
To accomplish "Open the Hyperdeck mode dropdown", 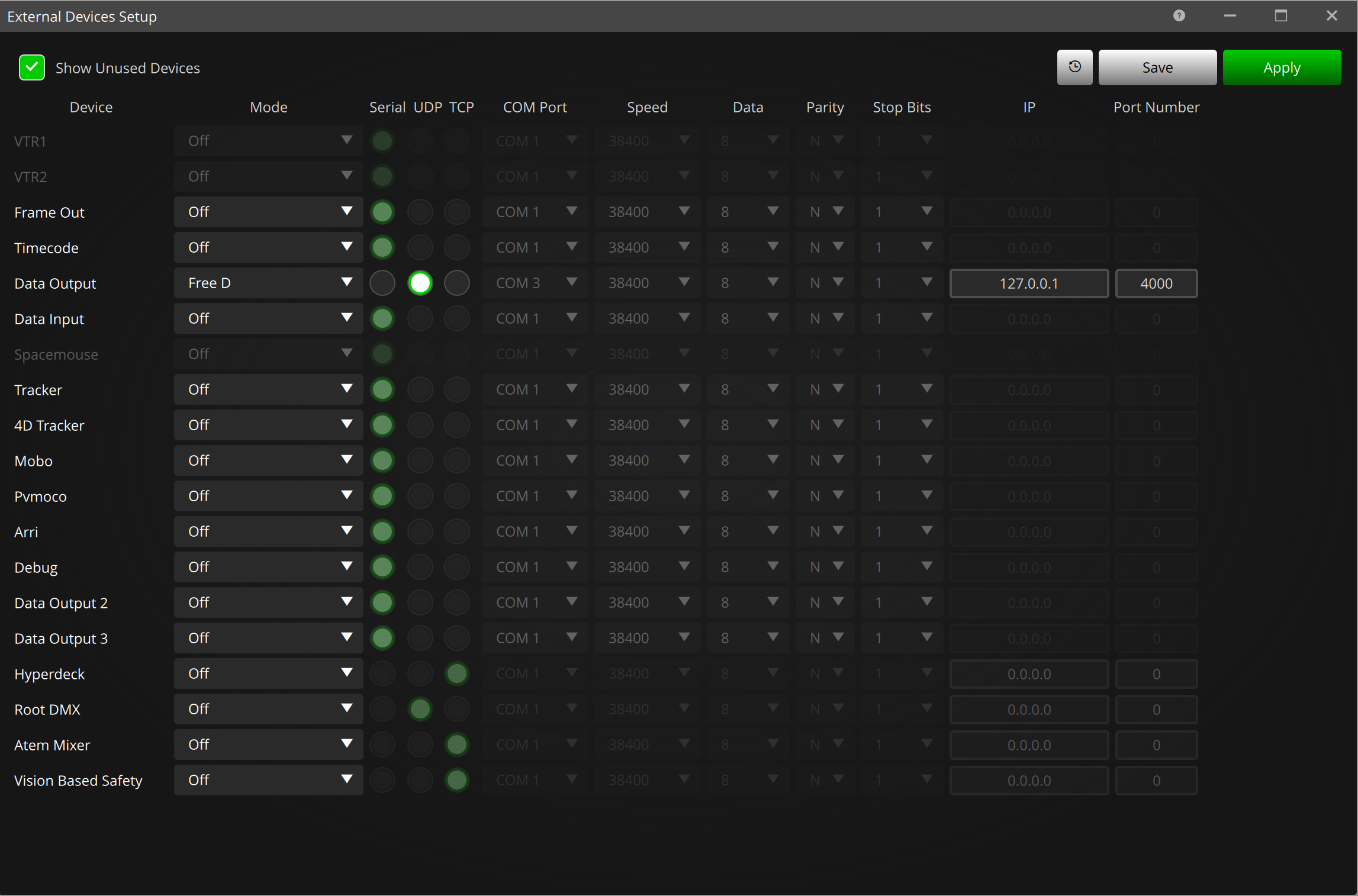I will tap(268, 673).
